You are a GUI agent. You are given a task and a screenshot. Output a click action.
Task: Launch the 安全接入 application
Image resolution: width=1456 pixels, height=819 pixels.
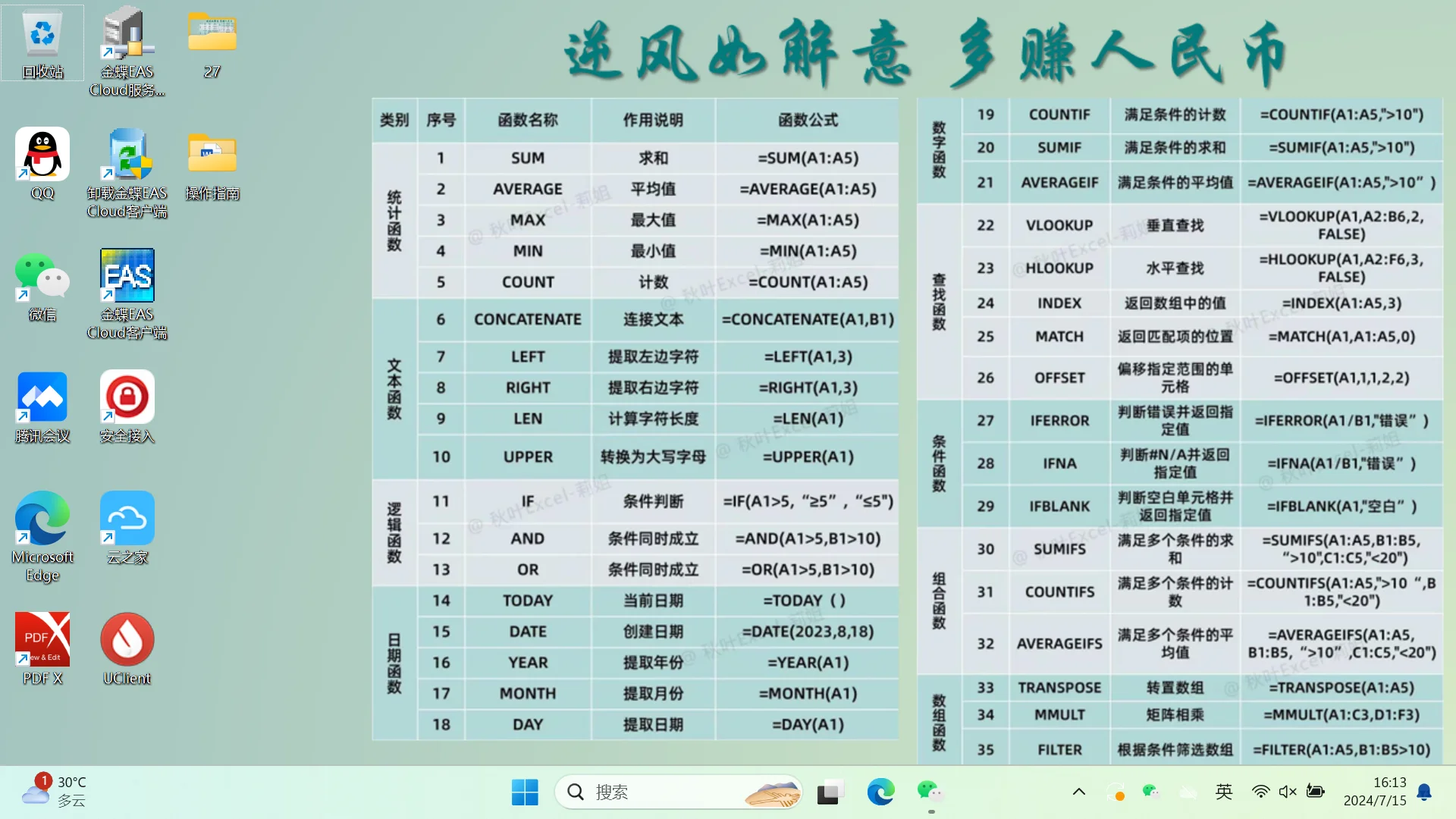click(127, 397)
